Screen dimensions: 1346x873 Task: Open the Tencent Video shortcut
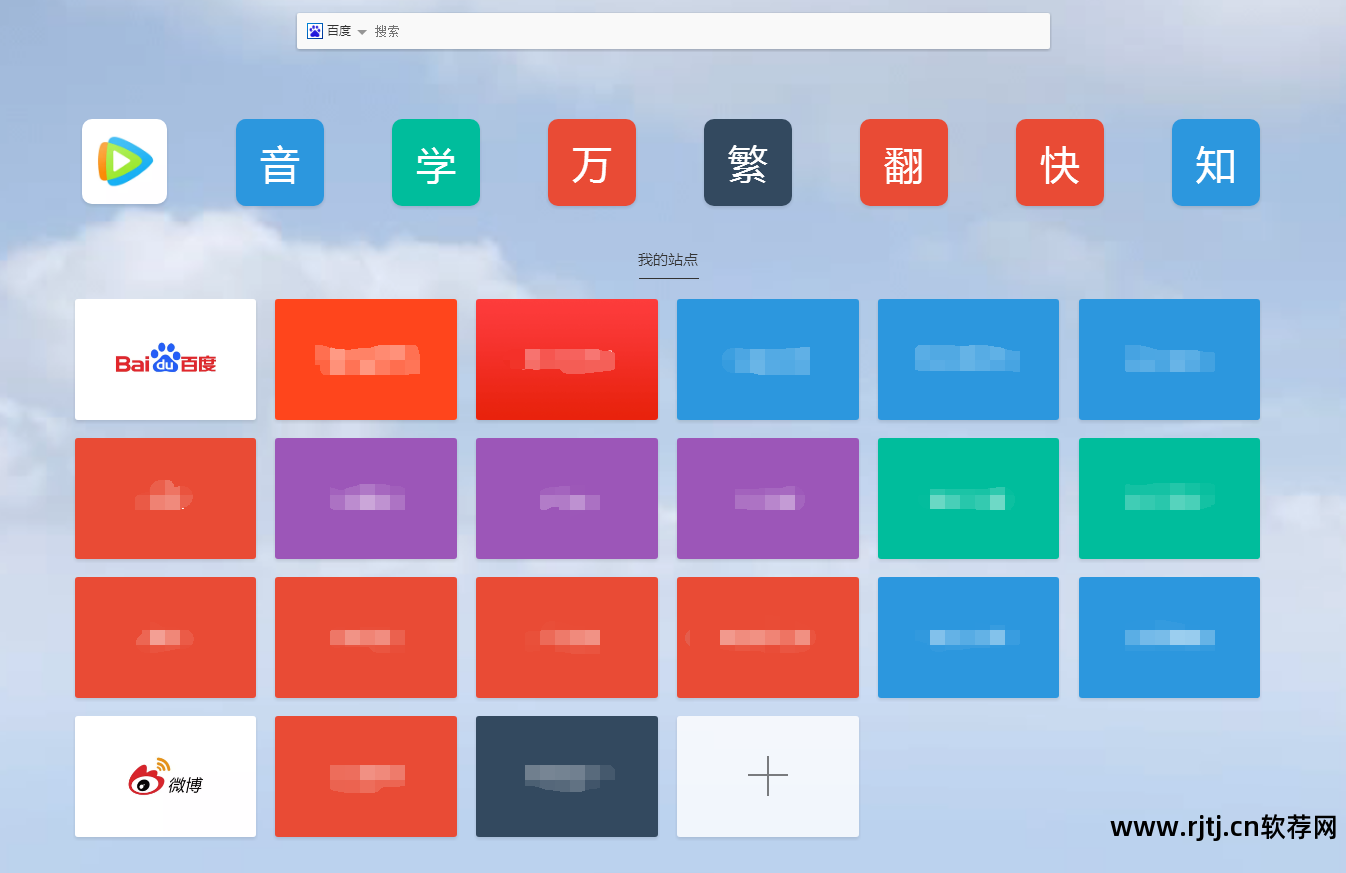pos(124,162)
